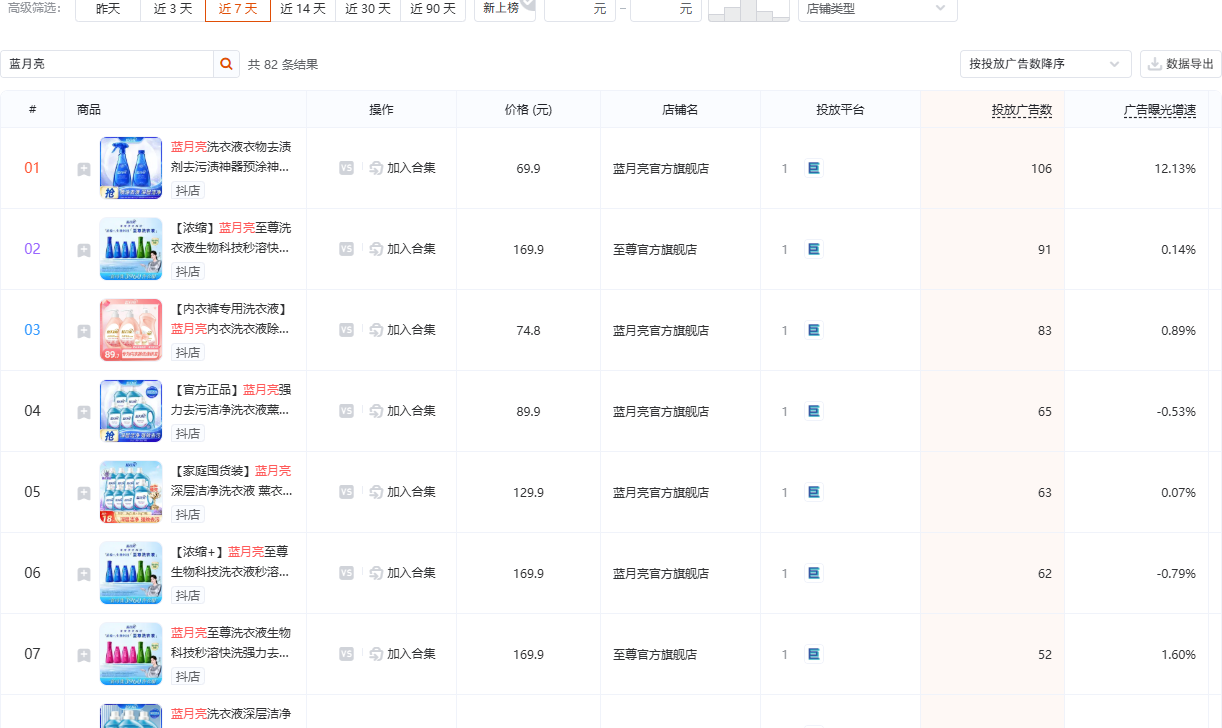
Task: Select the 近 30 天 time range tab
Action: (367, 9)
